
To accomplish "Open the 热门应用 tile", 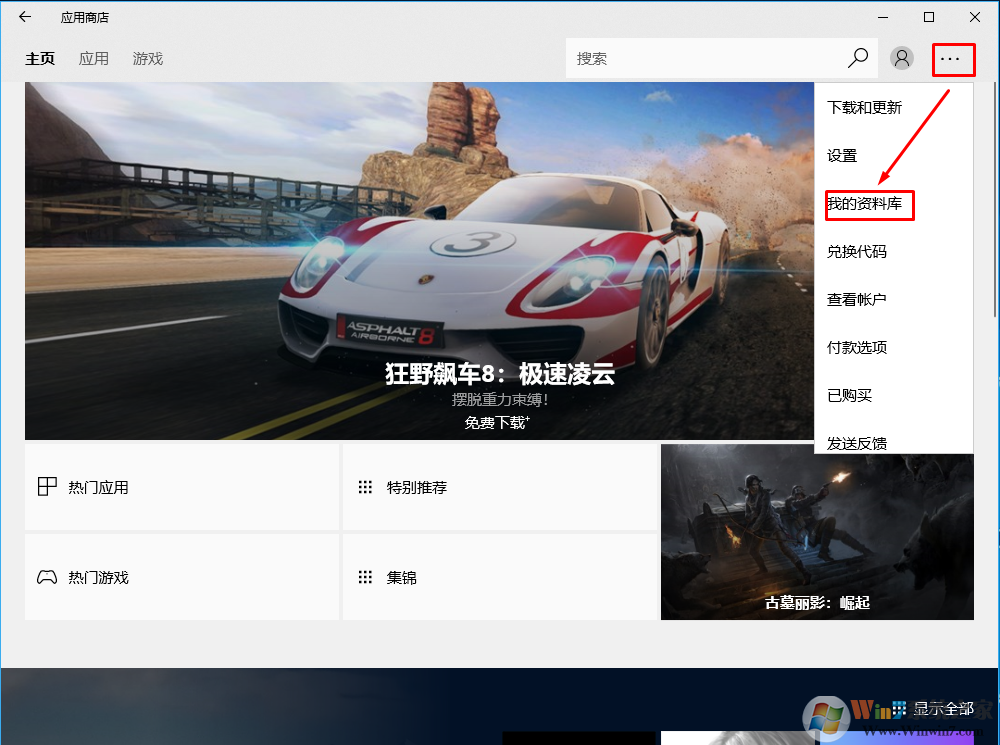I will 182,487.
